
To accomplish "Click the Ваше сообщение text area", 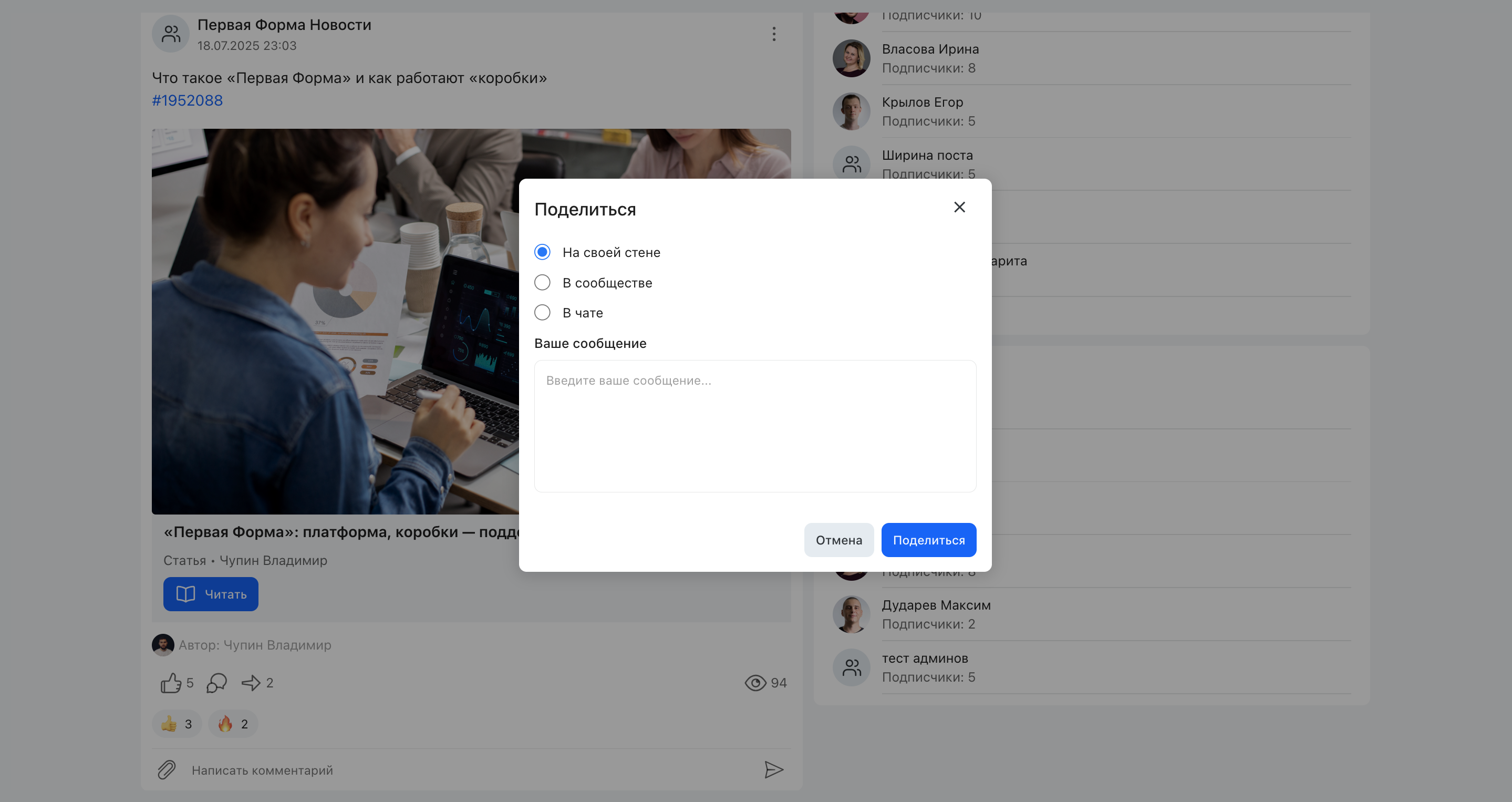I will [755, 426].
